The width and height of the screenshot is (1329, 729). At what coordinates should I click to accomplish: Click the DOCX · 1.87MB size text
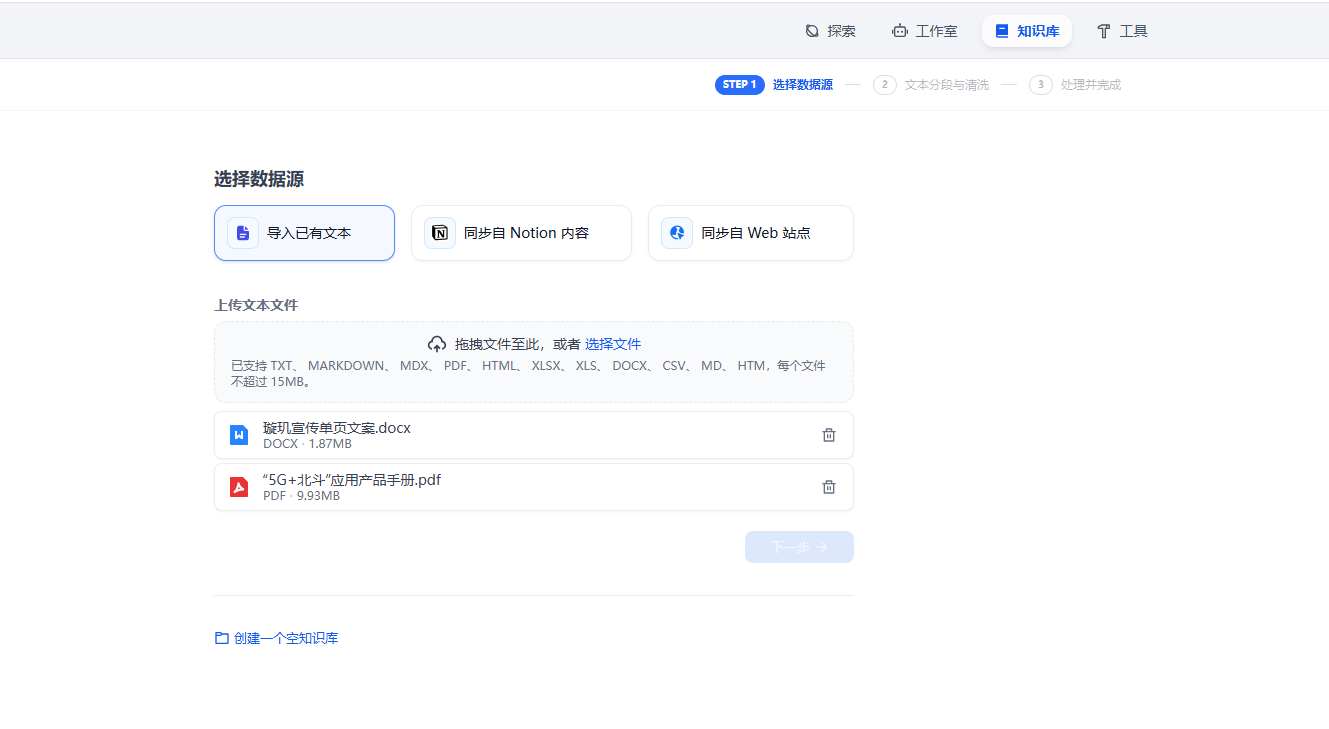307,444
